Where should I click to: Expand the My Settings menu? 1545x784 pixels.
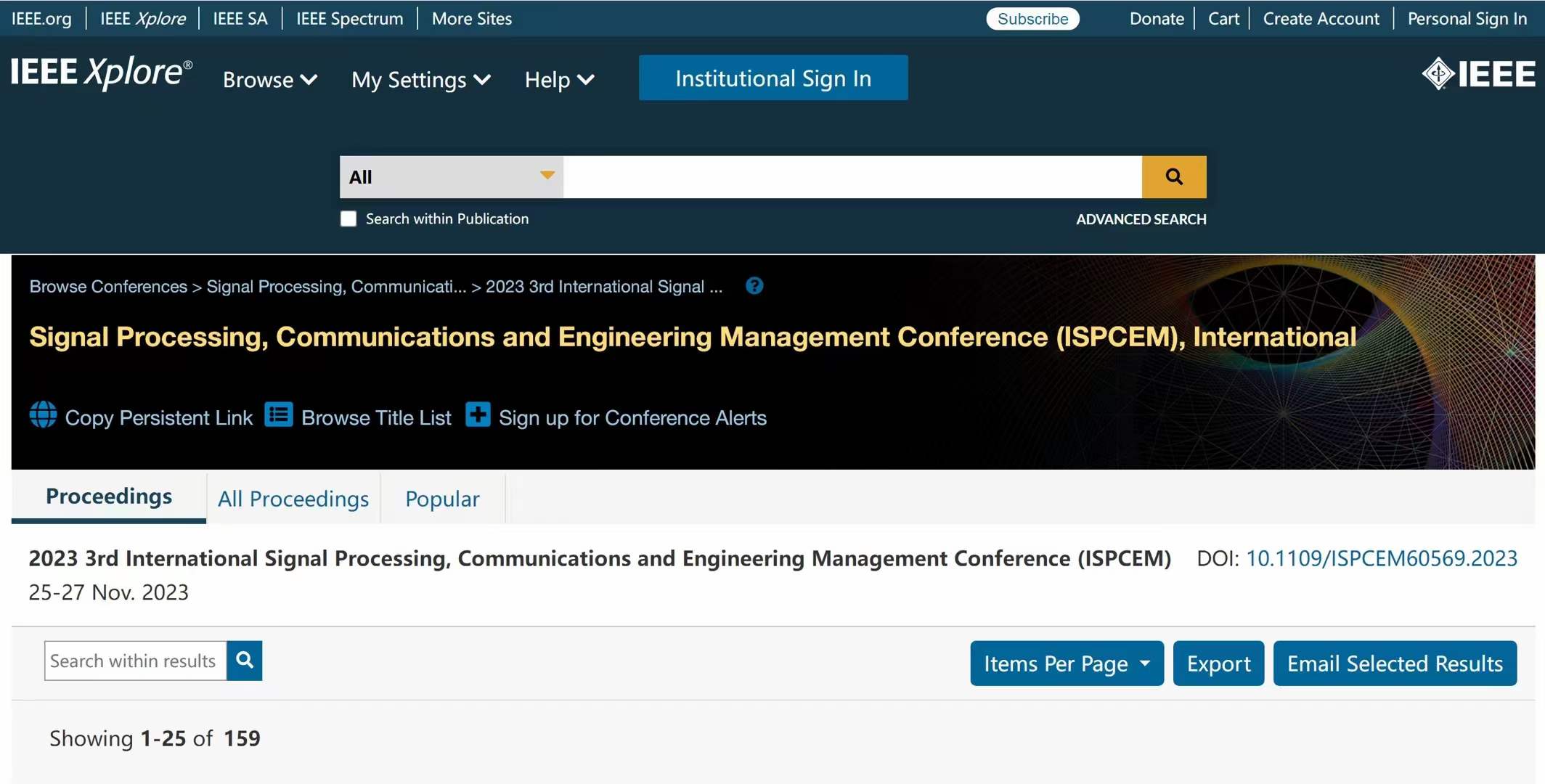point(421,80)
